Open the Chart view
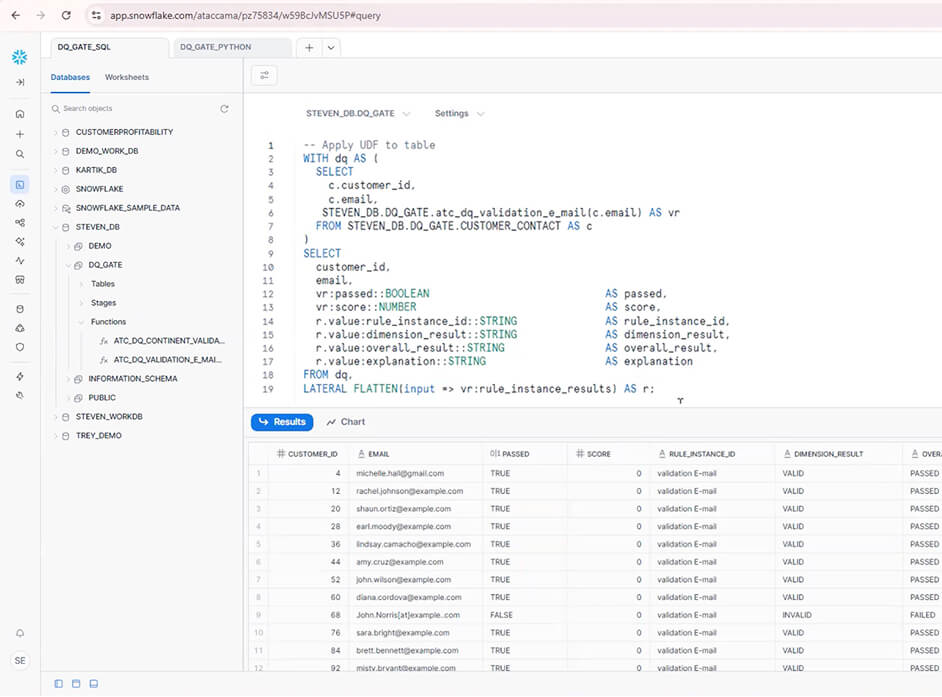 346,422
